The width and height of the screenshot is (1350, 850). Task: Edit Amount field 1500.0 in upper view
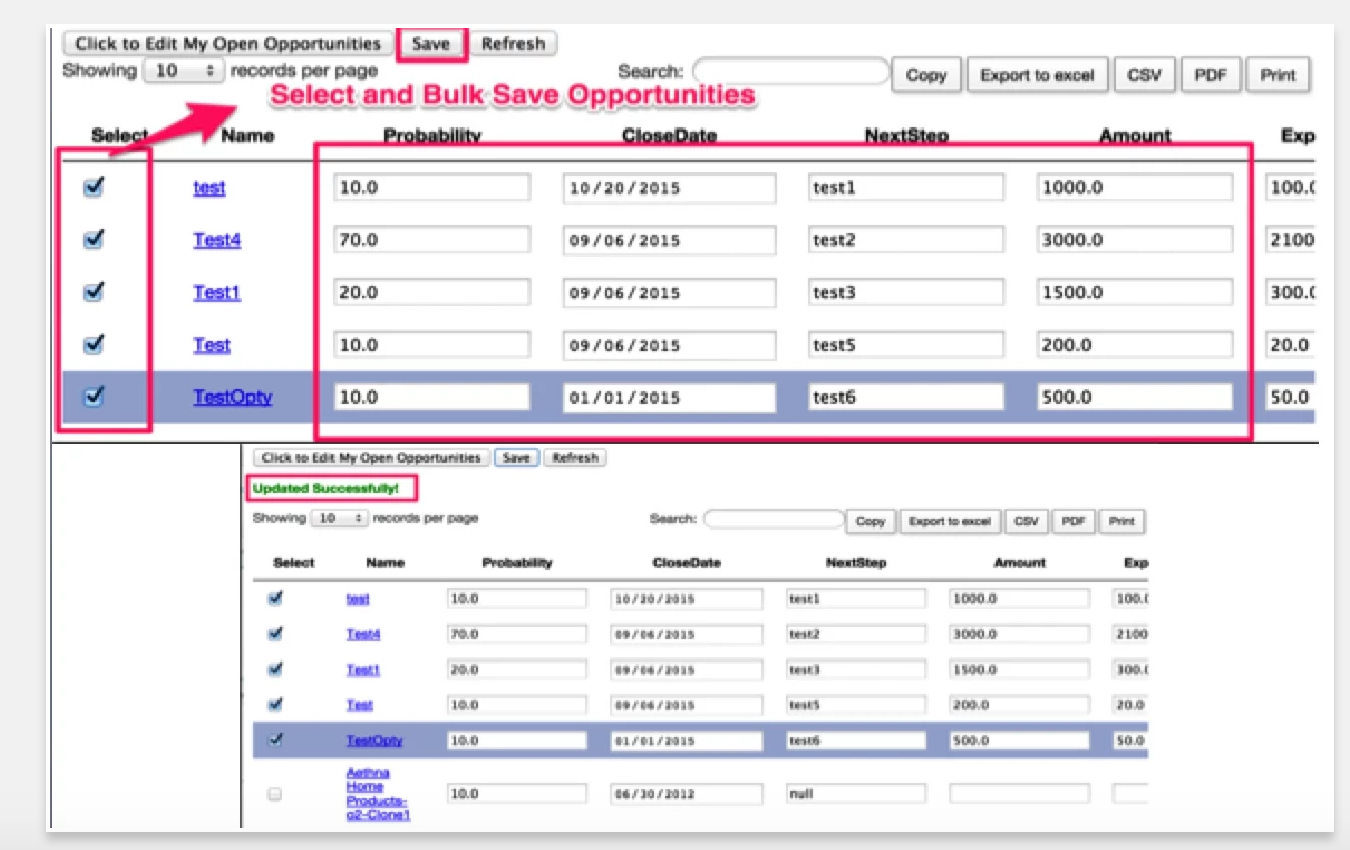pyautogui.click(x=1135, y=292)
